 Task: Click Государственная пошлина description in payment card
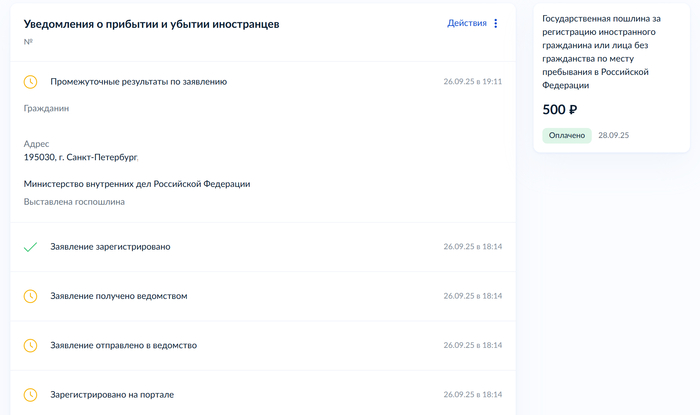point(601,52)
